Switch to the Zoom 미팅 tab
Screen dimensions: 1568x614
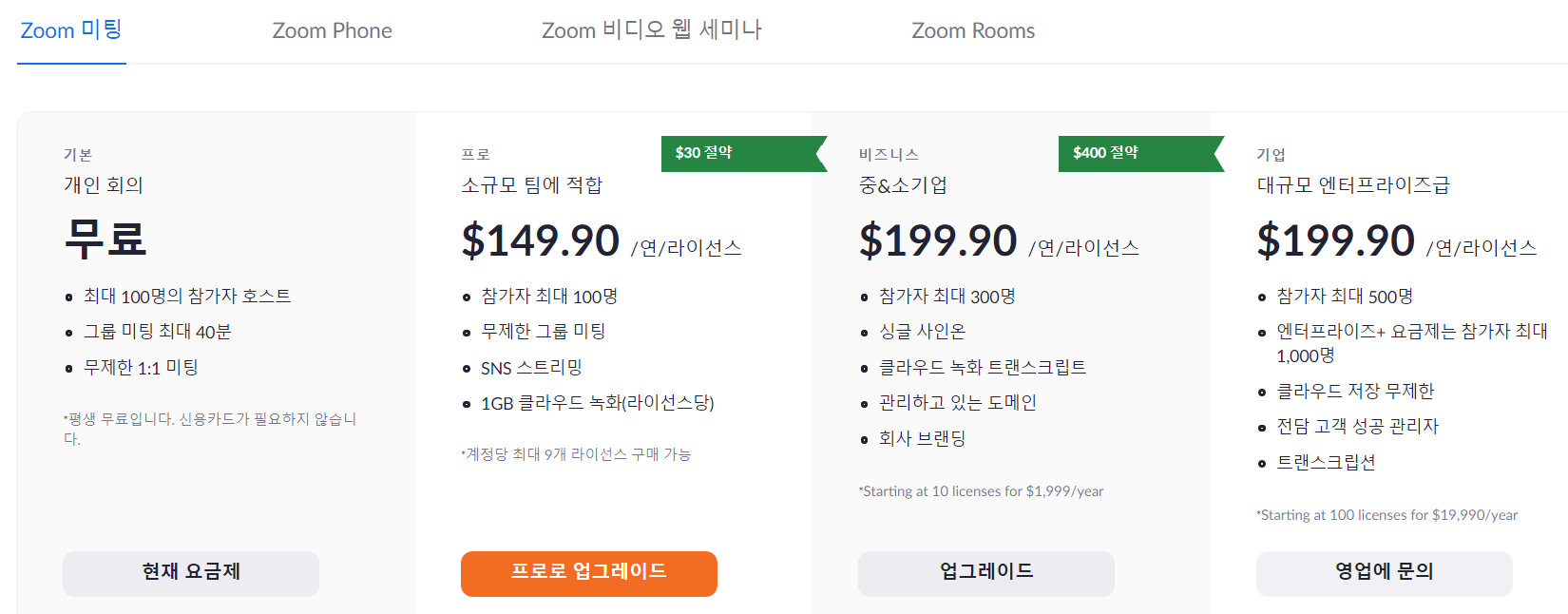pos(71,30)
